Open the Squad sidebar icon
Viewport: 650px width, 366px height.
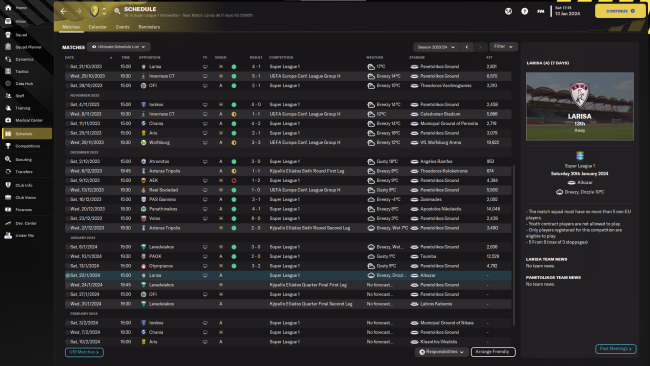point(8,35)
